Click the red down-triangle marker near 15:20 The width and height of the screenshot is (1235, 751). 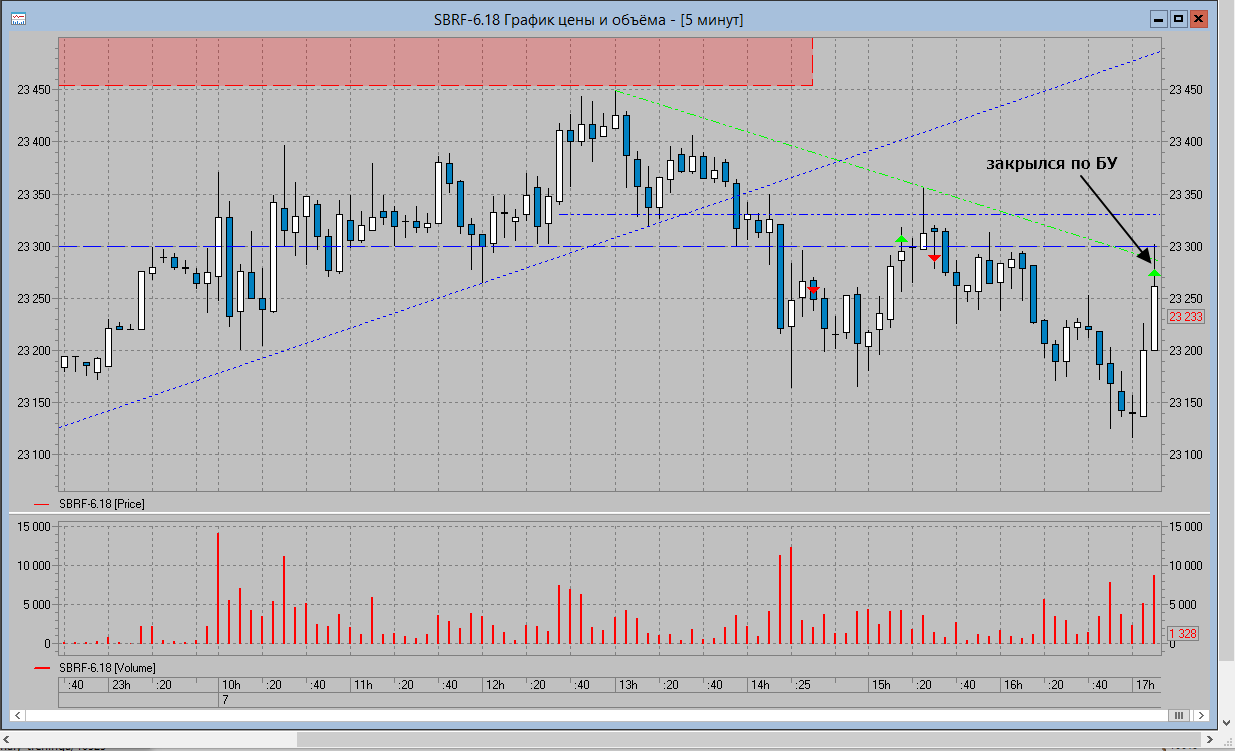(934, 258)
